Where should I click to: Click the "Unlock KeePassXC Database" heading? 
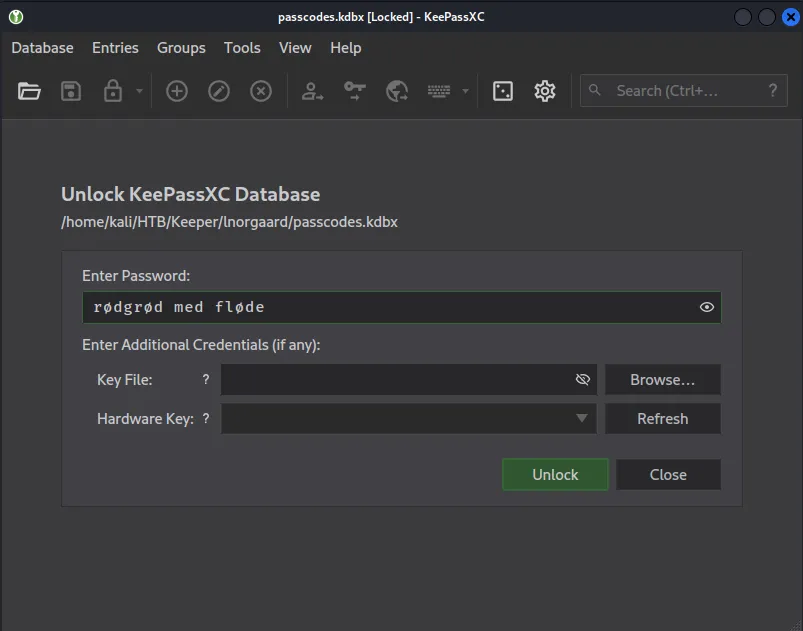pyautogui.click(x=191, y=194)
